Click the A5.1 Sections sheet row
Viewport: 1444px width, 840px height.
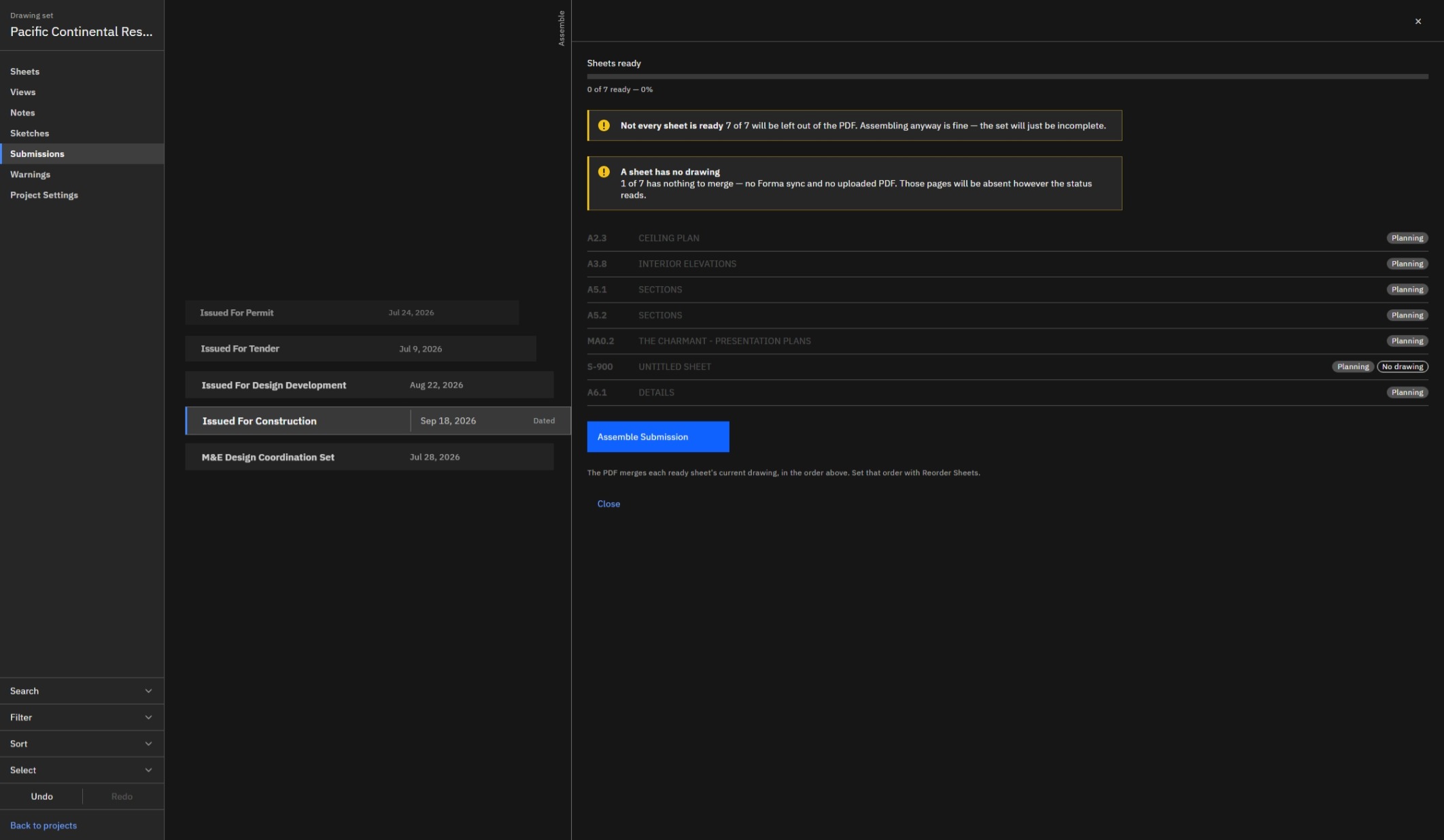[x=1008, y=290]
